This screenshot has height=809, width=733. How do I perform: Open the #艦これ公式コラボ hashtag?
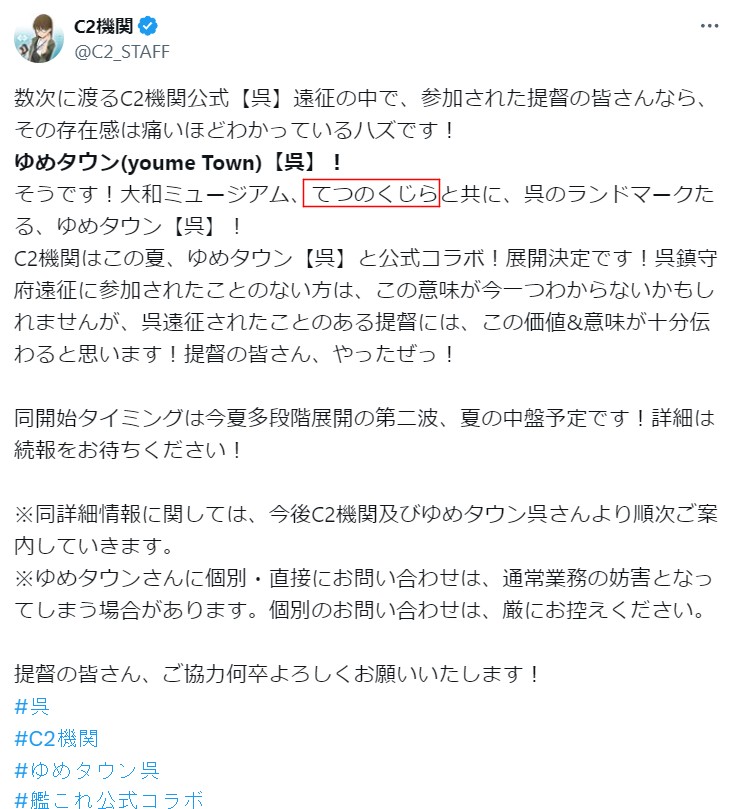pos(109,800)
